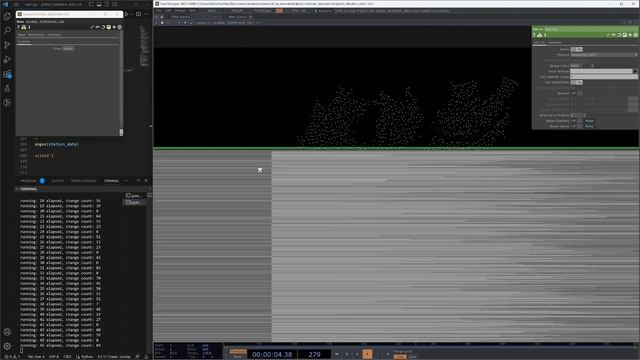This screenshot has height=360, width=640.
Task: Close the VS Code bottom panel
Action: (147, 180)
